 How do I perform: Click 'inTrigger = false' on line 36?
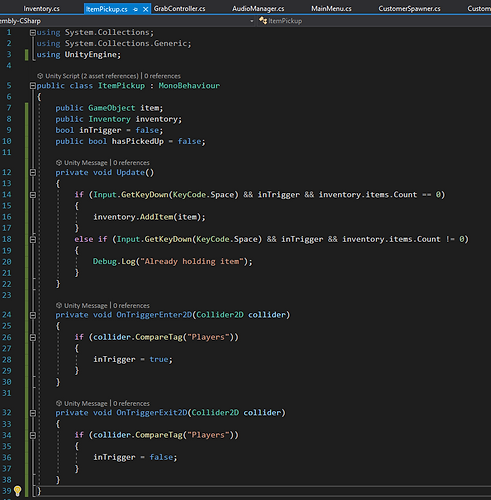(135, 457)
